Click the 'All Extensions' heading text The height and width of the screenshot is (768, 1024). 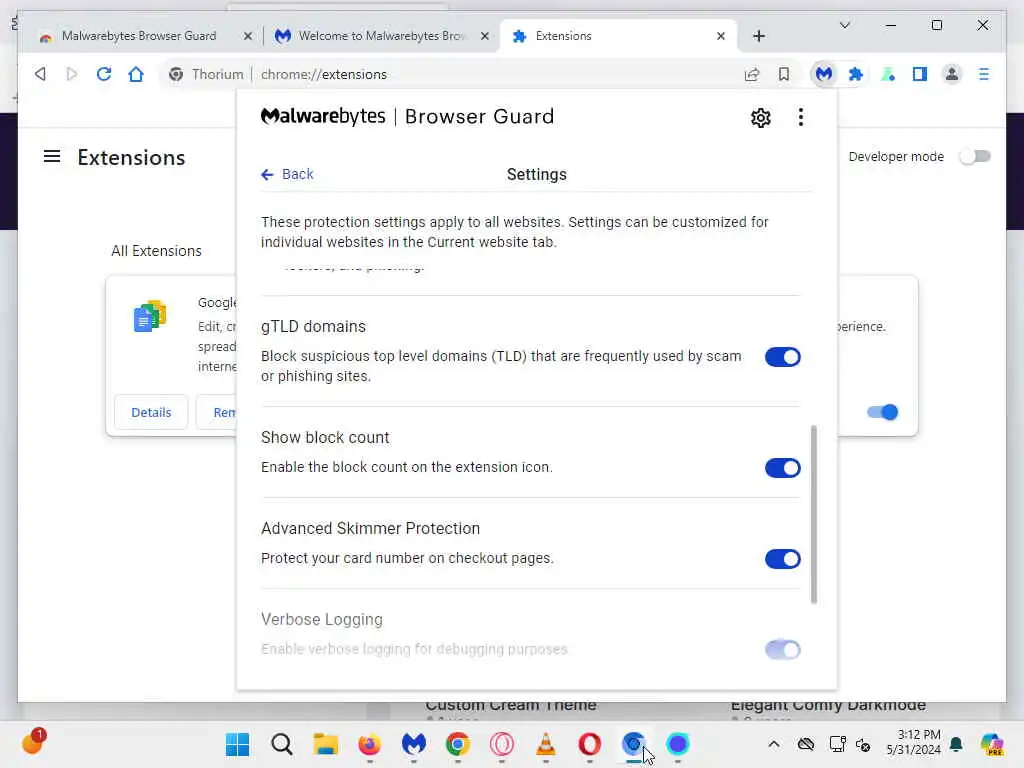156,251
